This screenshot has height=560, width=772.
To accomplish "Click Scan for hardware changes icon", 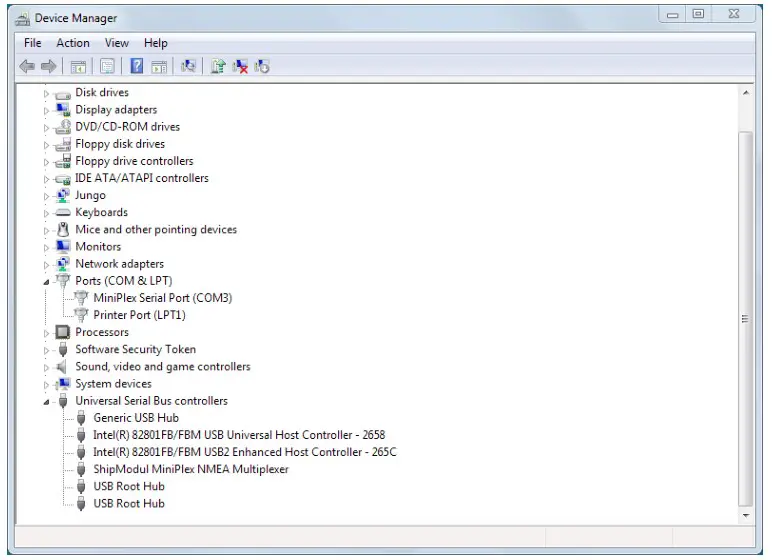I will [x=188, y=66].
